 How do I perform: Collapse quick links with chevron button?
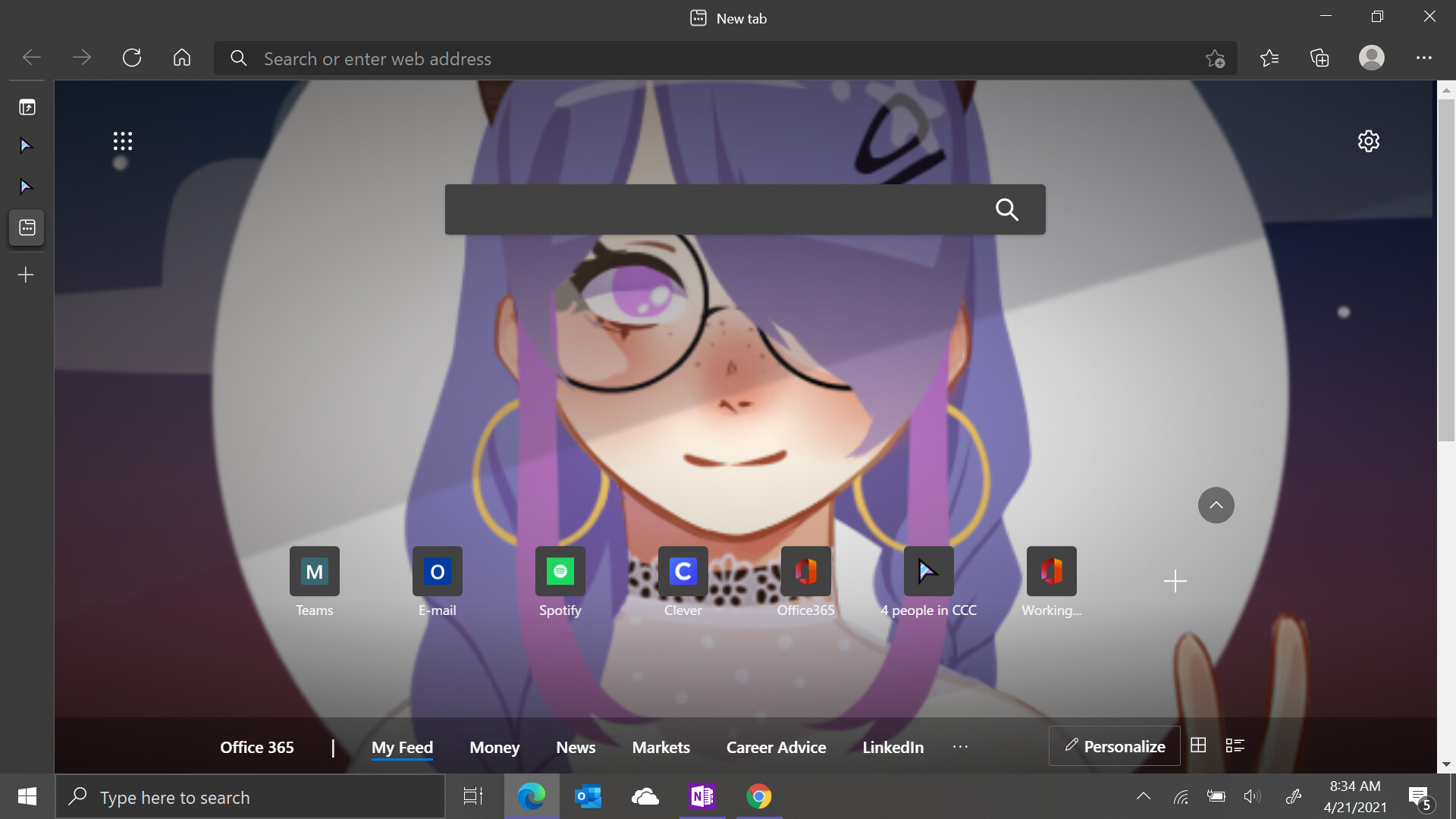(1216, 505)
